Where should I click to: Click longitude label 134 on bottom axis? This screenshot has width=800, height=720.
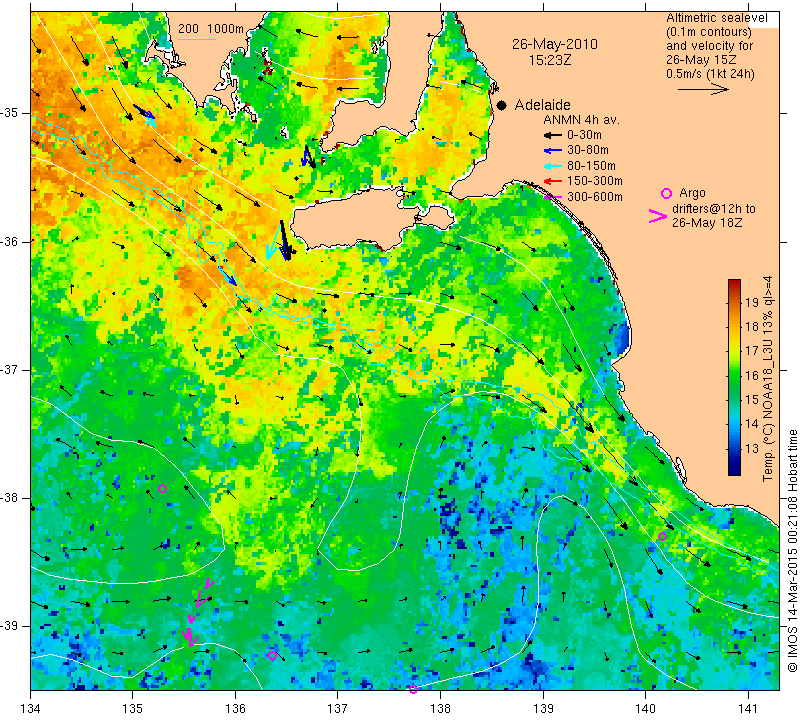click(31, 709)
